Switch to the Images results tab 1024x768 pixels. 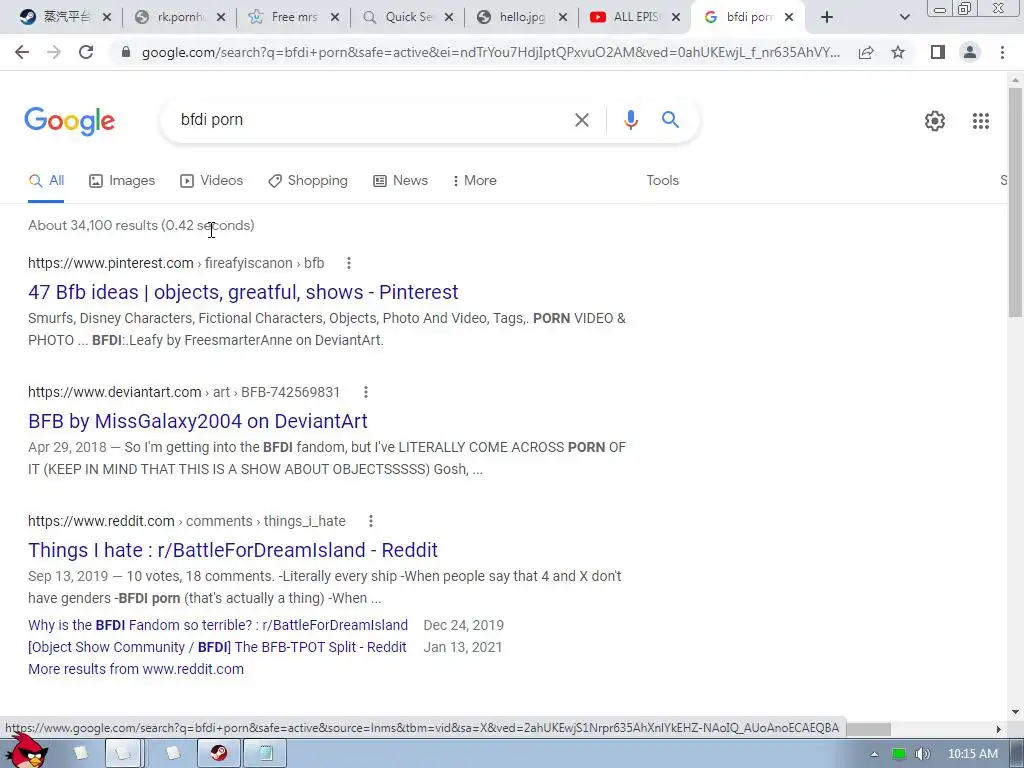[122, 181]
